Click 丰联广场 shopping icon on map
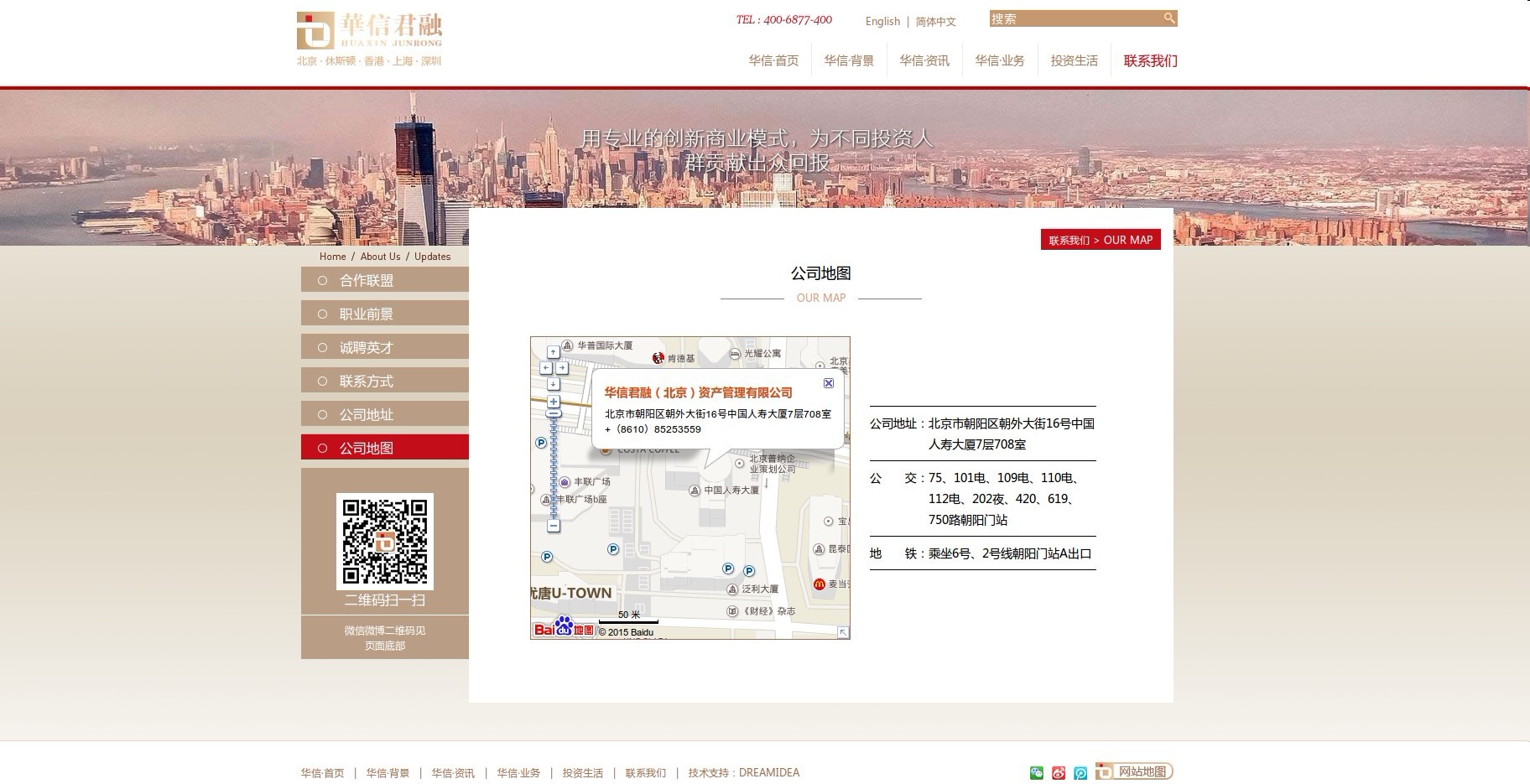1530x784 pixels. [565, 481]
